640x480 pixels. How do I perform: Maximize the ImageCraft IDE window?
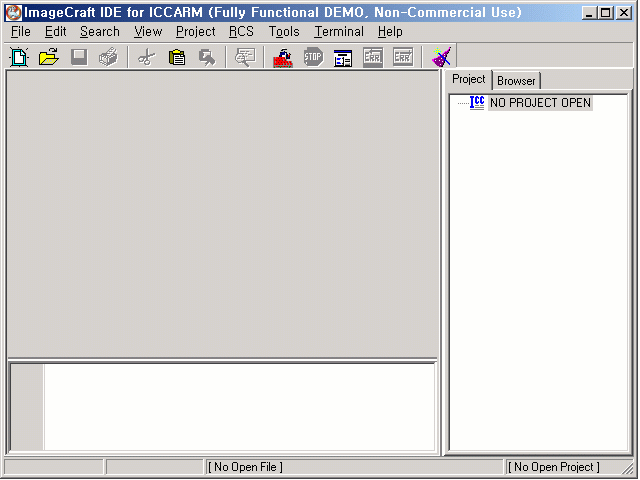click(605, 13)
